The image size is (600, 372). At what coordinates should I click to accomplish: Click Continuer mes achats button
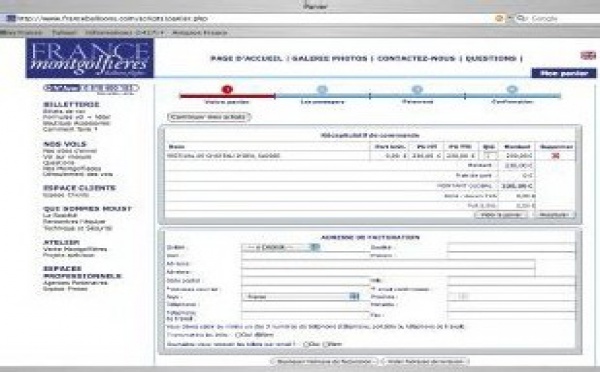(x=209, y=117)
